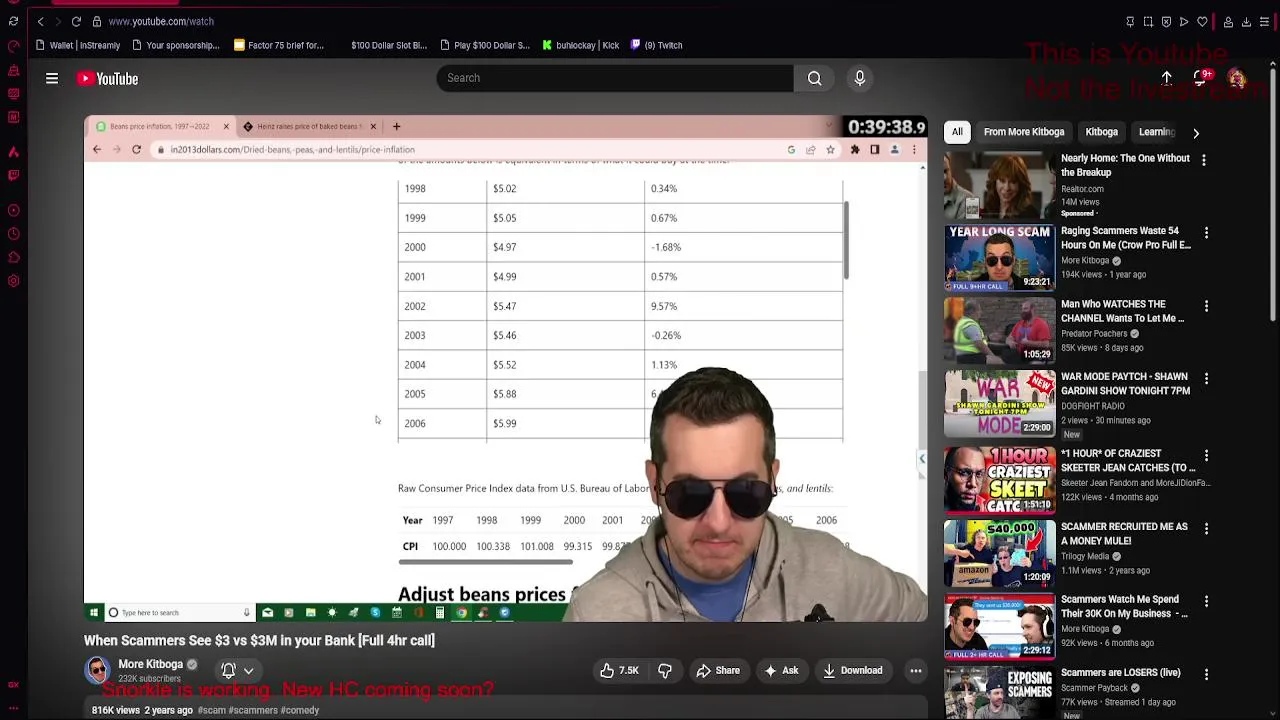Viewport: 1280px width, 720px height.
Task: Click the toolbar play icon
Action: click(x=1184, y=21)
